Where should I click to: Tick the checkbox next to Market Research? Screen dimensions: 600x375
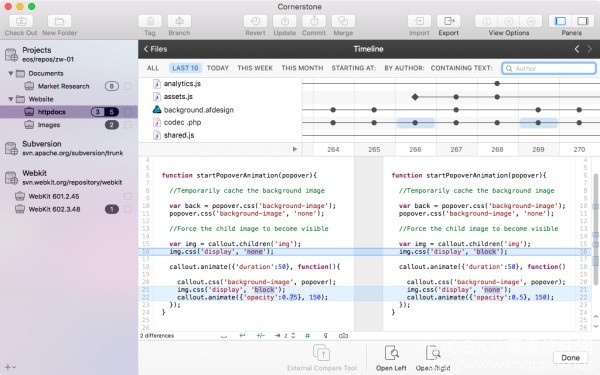tap(128, 86)
